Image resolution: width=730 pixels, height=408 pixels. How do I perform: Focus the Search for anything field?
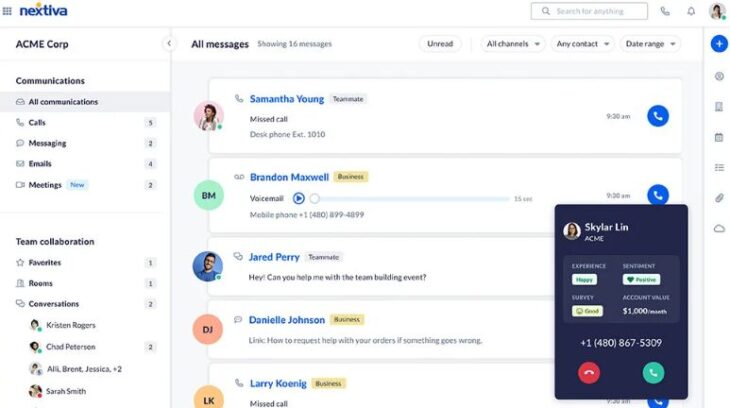click(589, 11)
